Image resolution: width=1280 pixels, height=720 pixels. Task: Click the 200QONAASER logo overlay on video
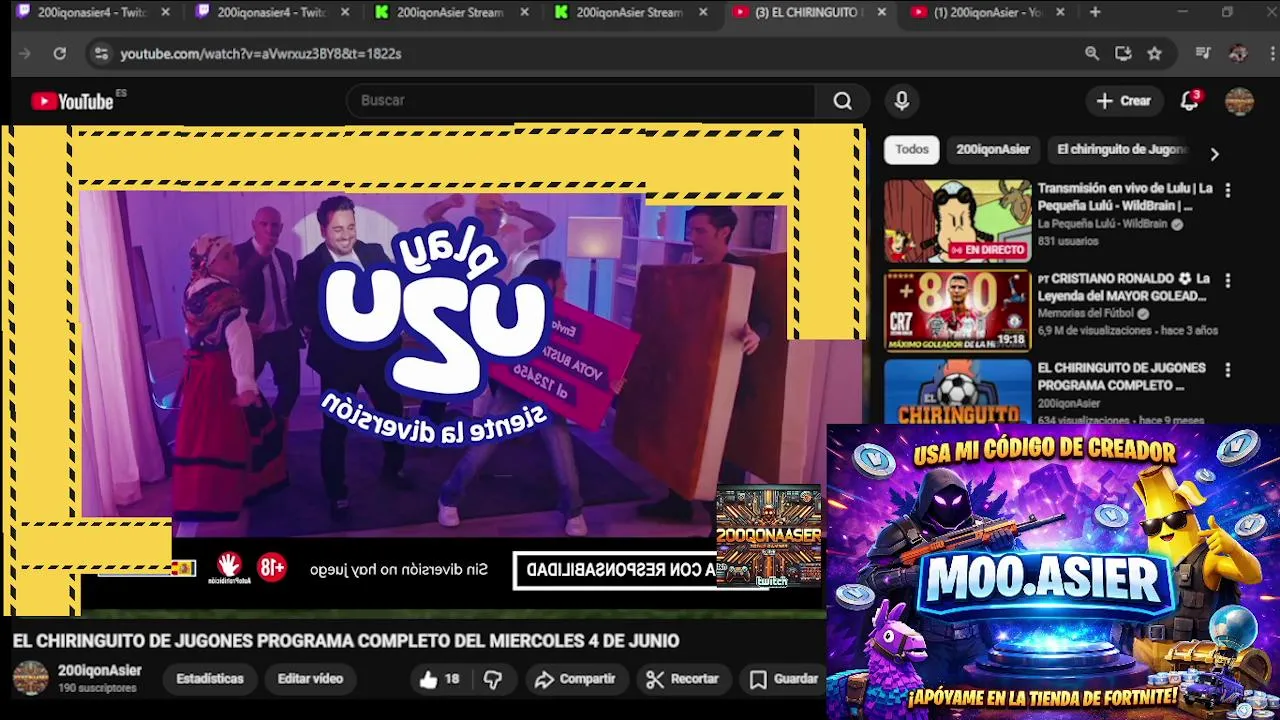(x=769, y=537)
